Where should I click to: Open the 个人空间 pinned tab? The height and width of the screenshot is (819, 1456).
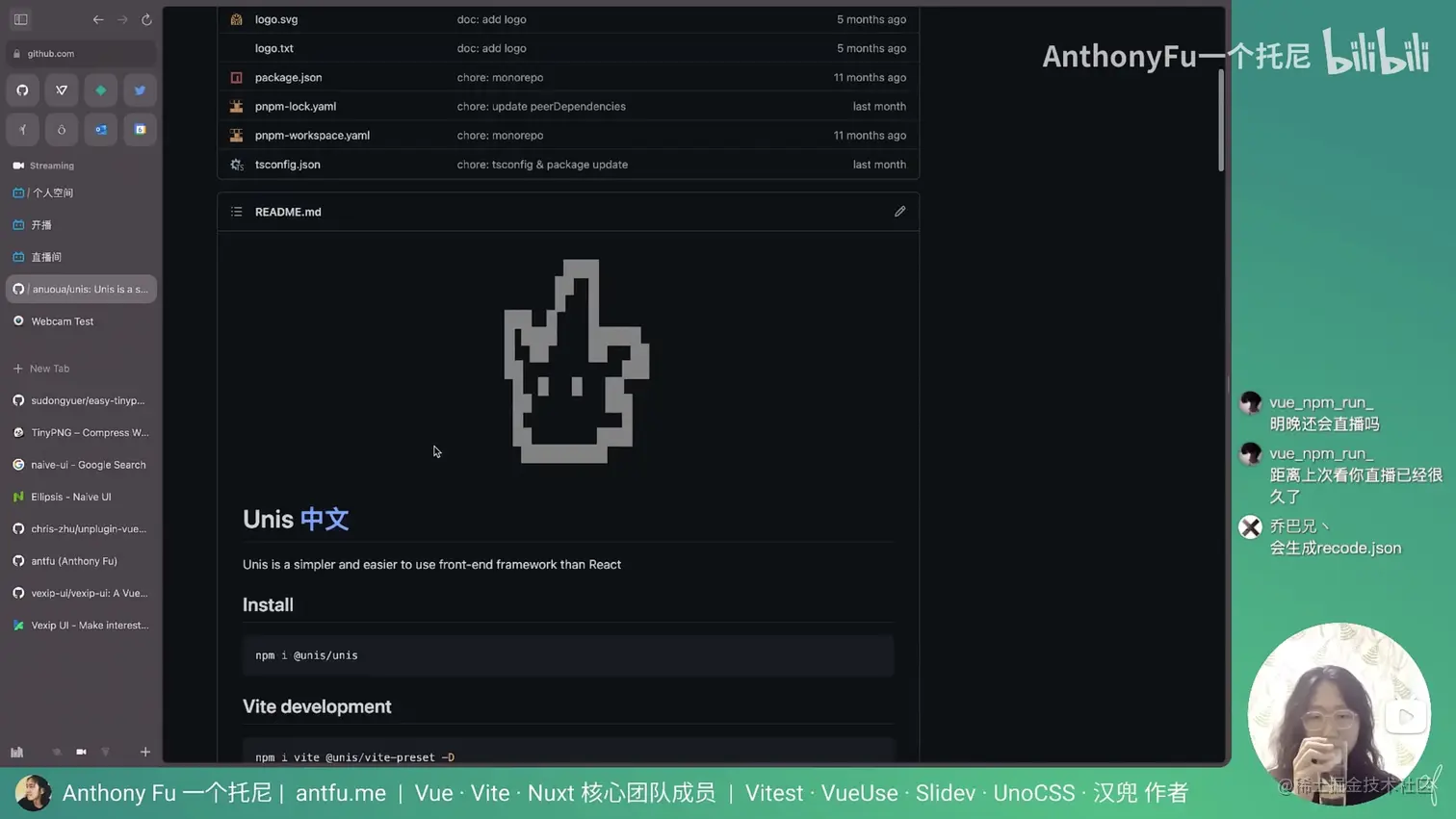(82, 192)
